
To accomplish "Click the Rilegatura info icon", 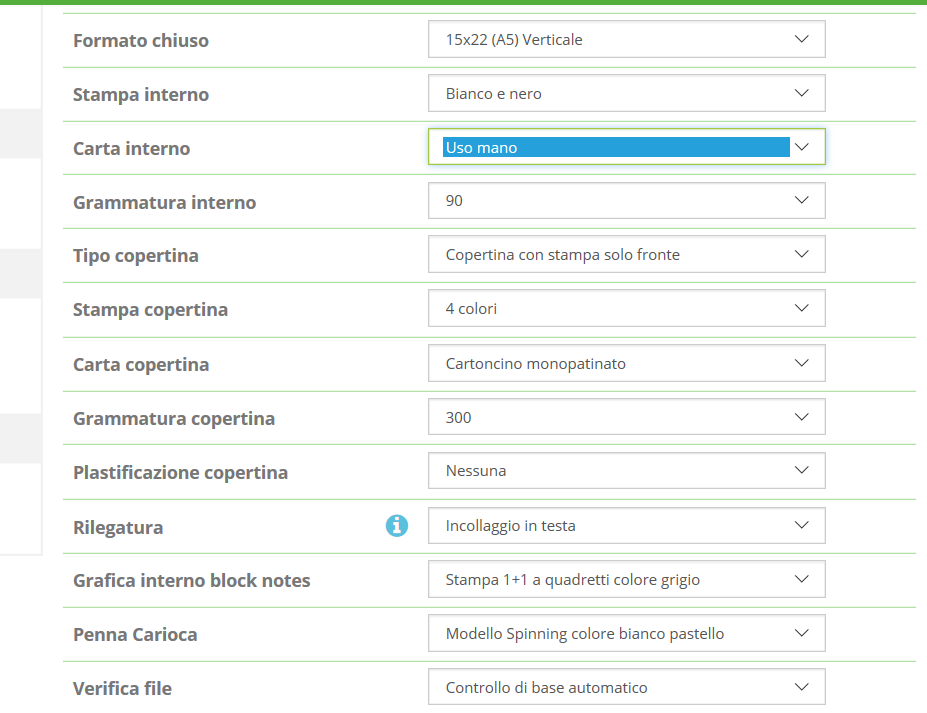I will point(397,525).
